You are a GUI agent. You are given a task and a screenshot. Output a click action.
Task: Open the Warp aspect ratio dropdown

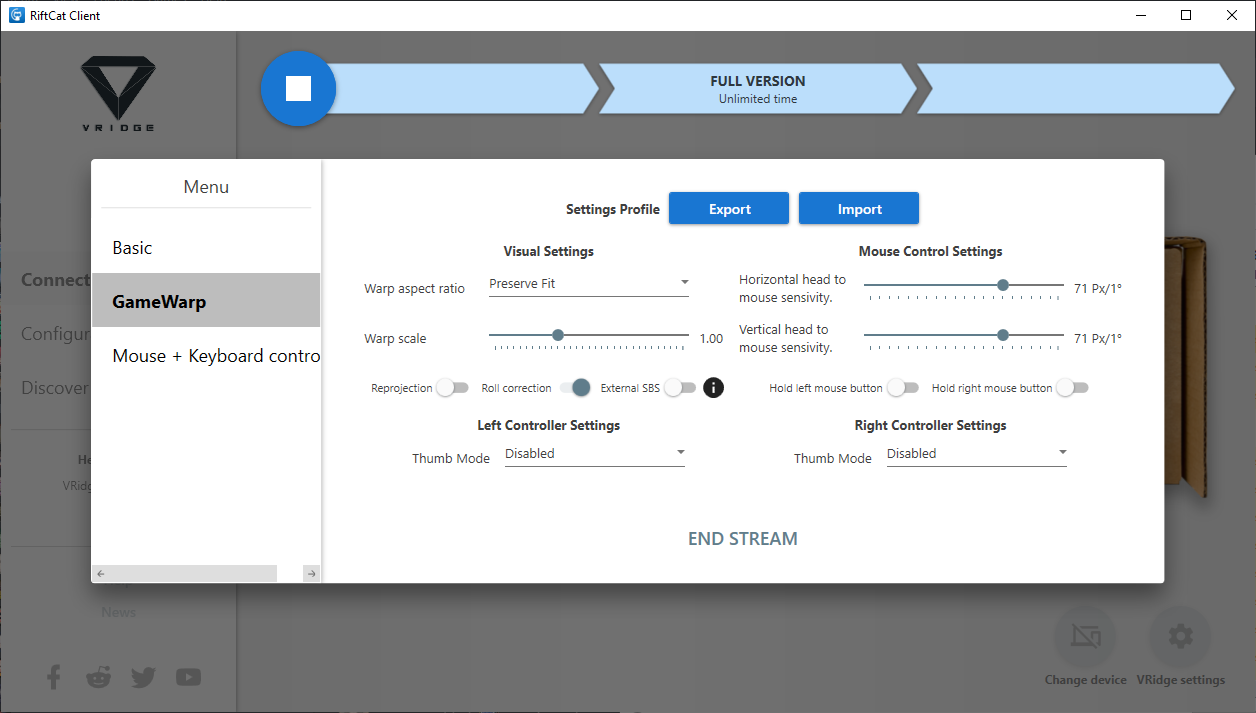tap(589, 284)
